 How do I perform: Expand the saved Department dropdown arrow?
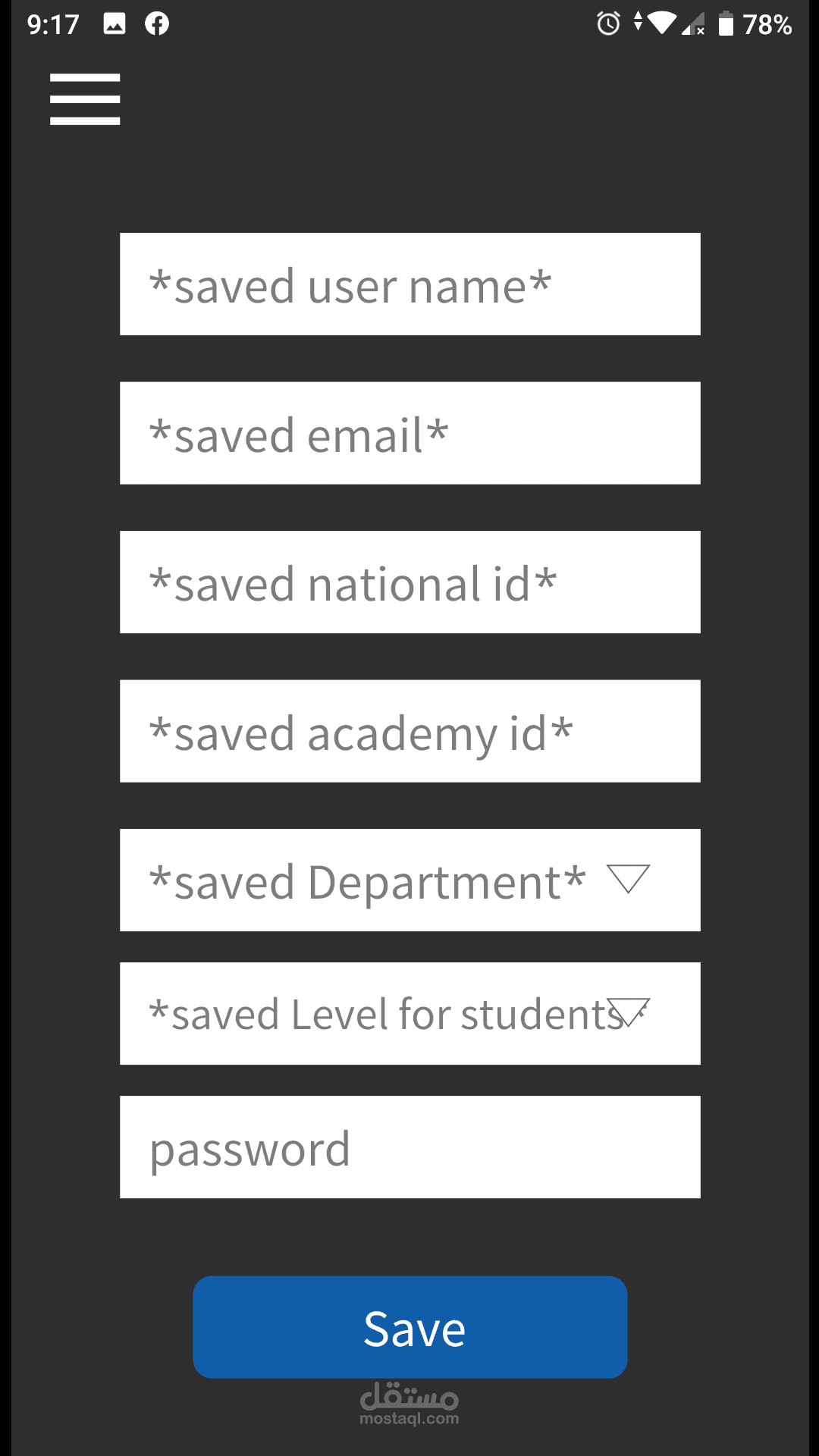coord(629,879)
